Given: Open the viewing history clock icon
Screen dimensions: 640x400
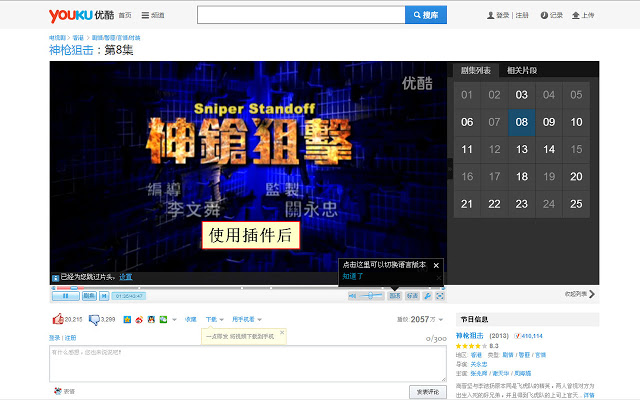Looking at the screenshot, I should (x=544, y=16).
